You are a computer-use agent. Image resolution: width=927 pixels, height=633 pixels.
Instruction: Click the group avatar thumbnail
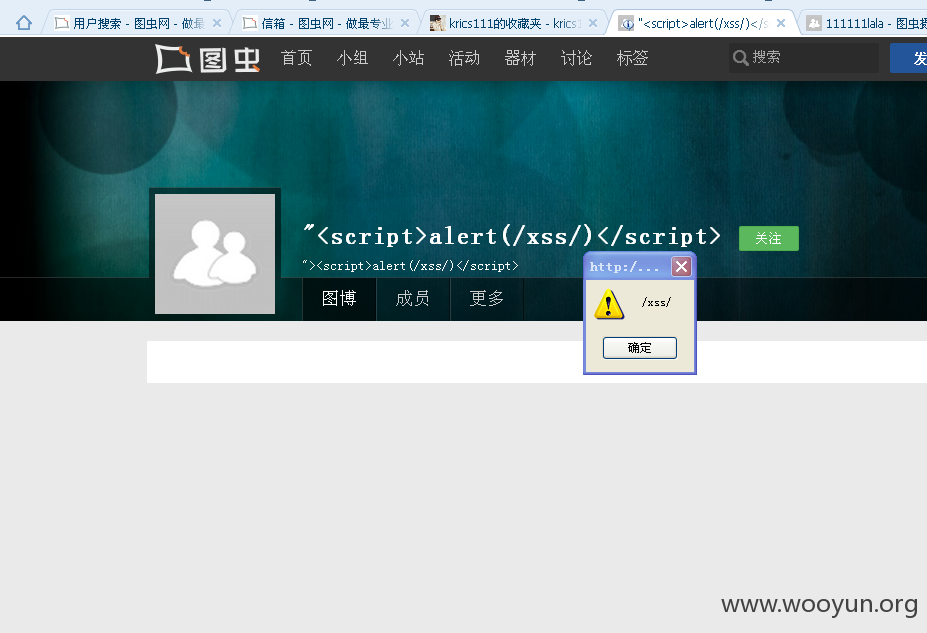click(x=215, y=254)
